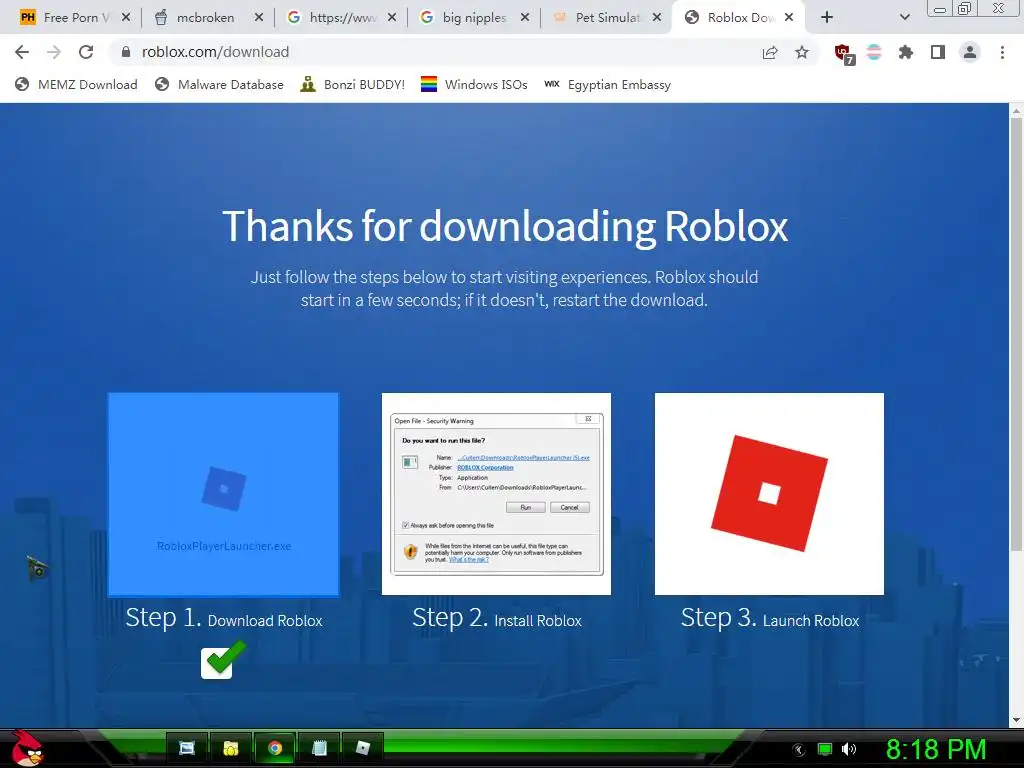Open first taskbar window icon
Screen dimensions: 1024x768
coord(187,748)
